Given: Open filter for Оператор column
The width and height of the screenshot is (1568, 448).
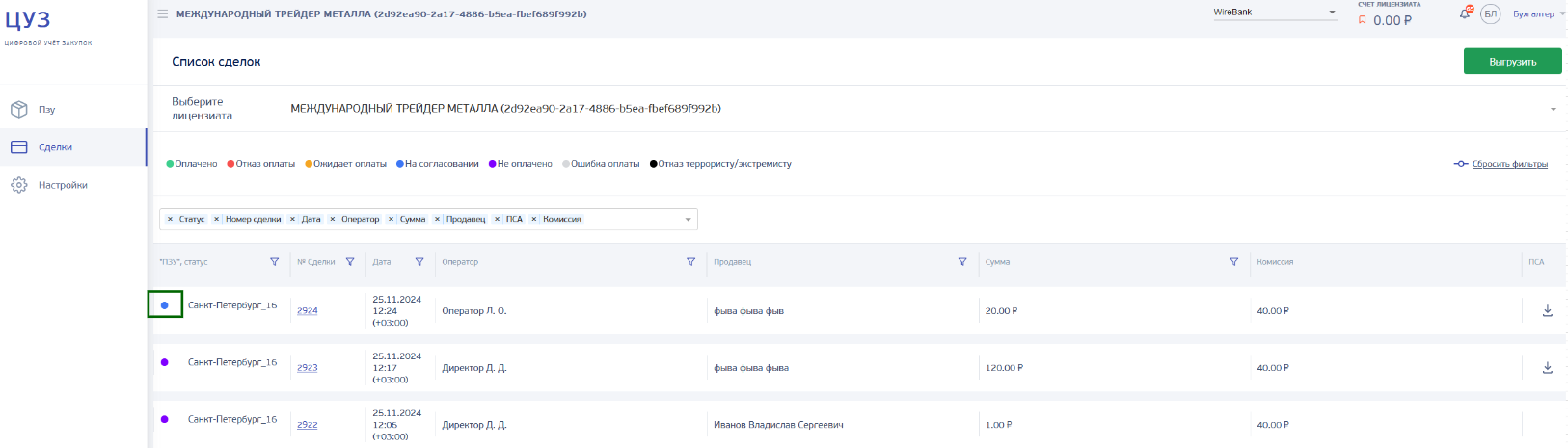Looking at the screenshot, I should 690,262.
